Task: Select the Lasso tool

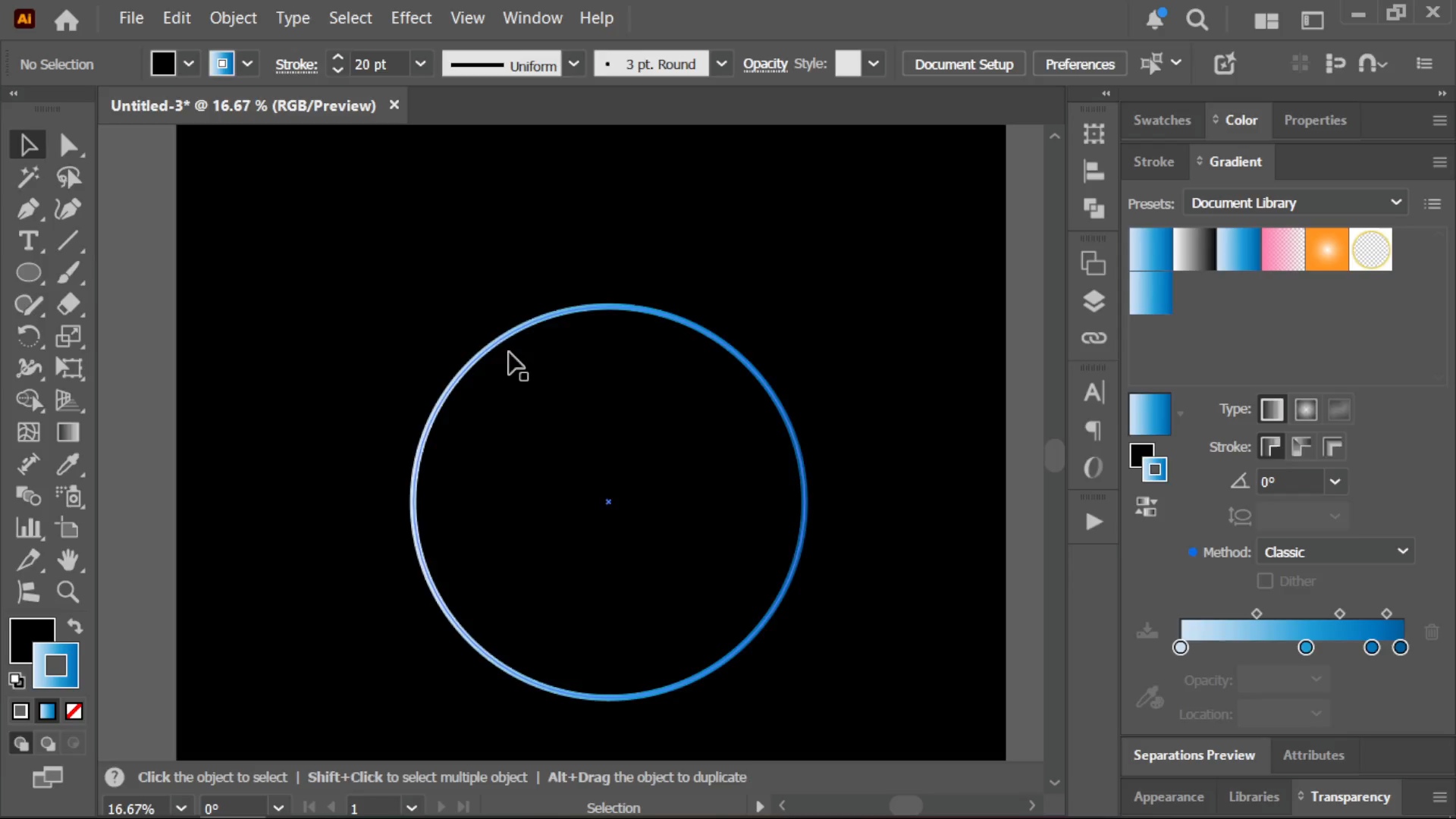Action: tap(68, 177)
